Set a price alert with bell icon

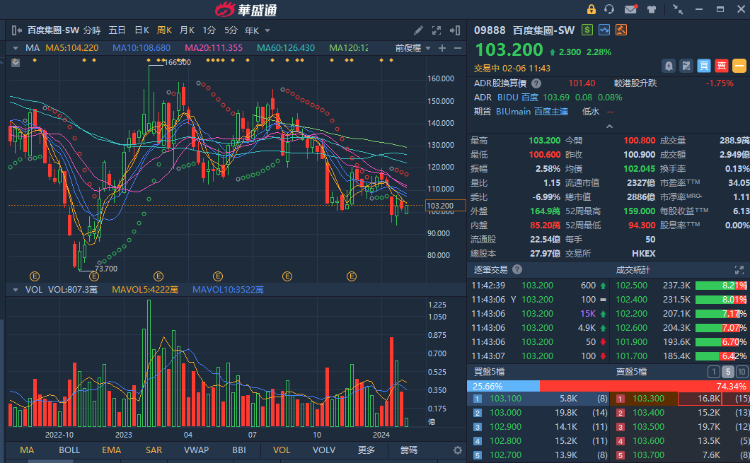[x=669, y=66]
